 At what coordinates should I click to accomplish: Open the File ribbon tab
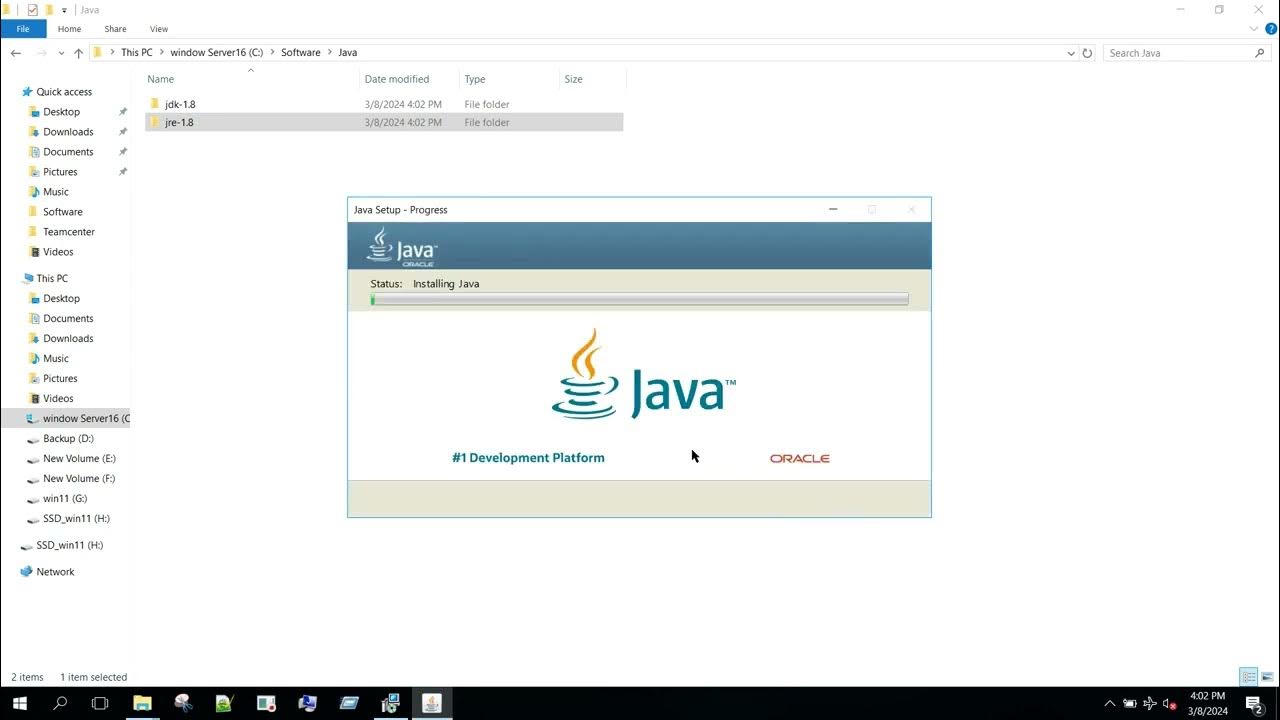point(23,29)
